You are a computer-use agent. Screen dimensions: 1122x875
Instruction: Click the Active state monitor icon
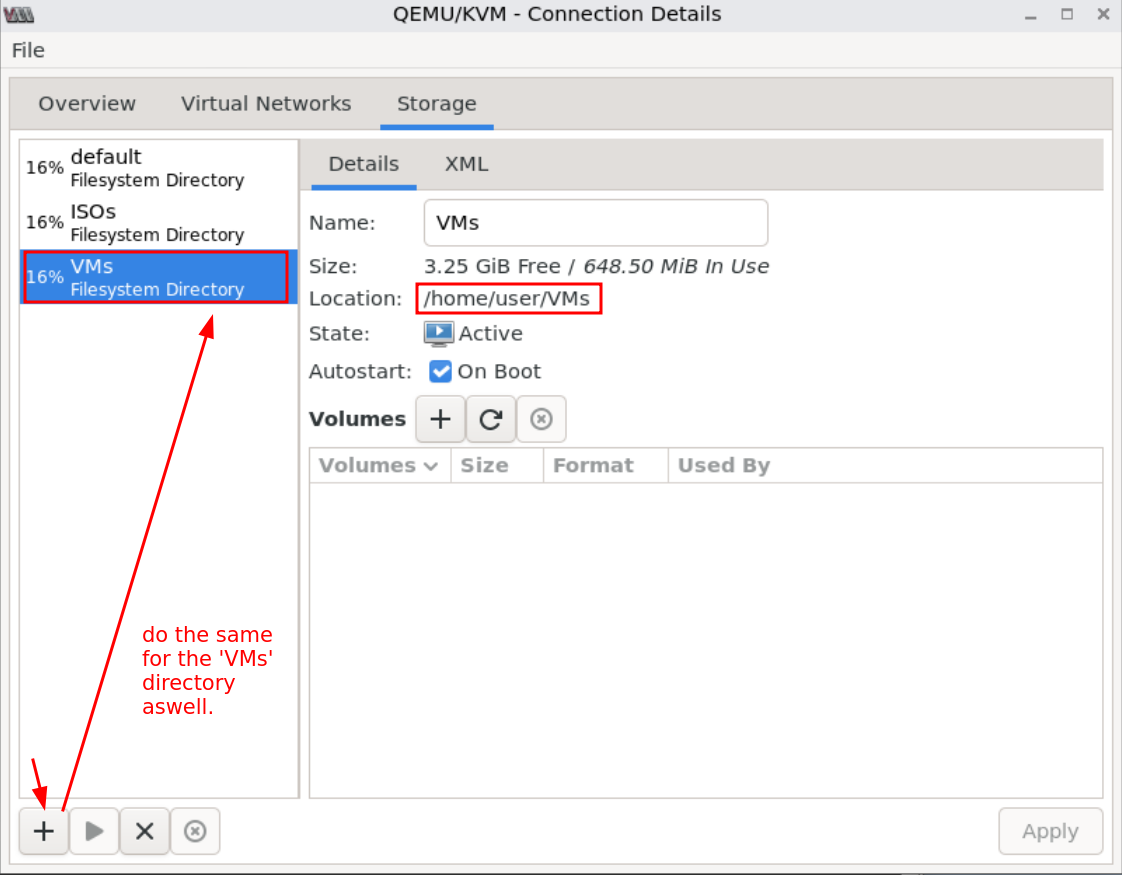438,333
